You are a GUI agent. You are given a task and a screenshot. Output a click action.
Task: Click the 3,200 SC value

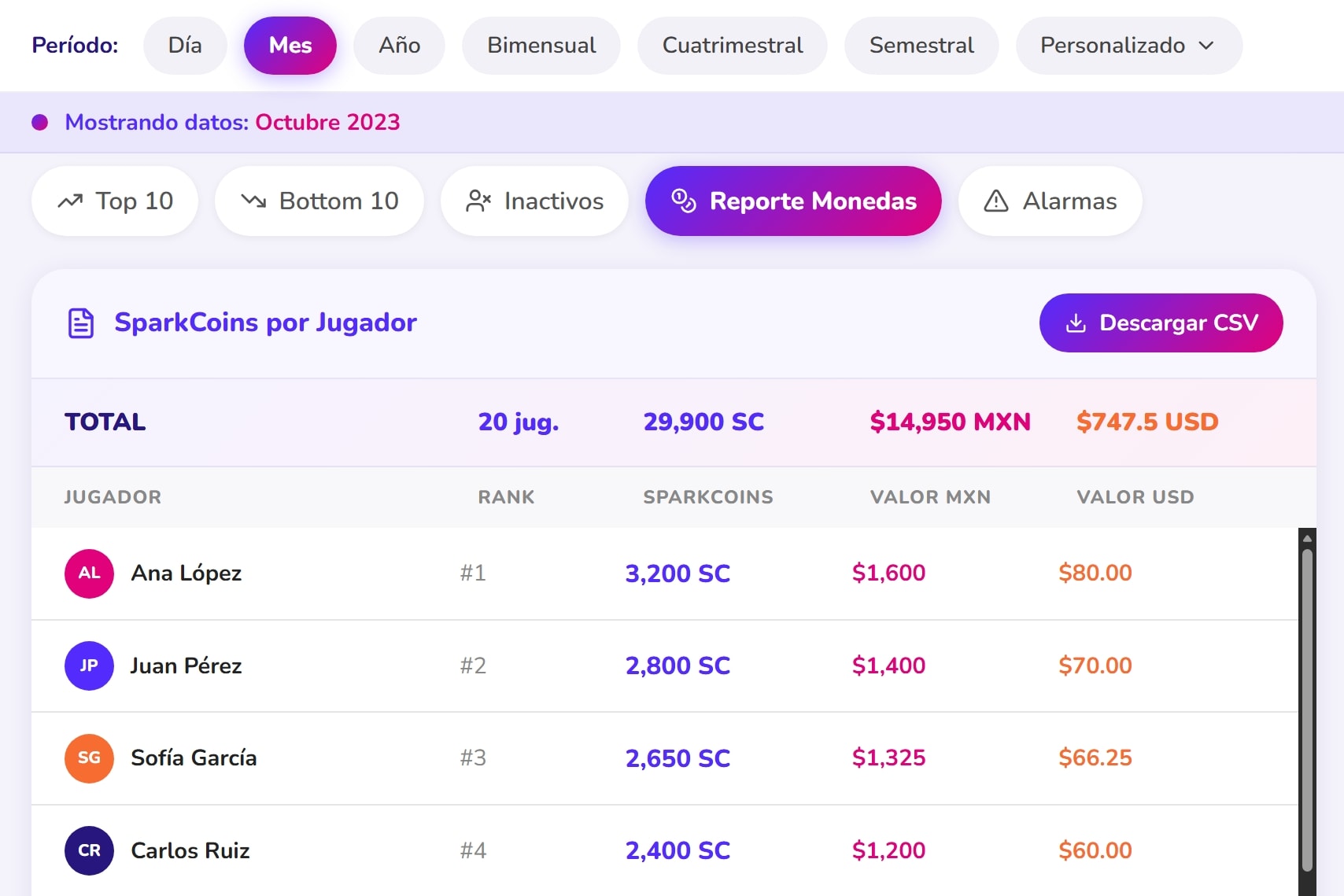click(x=678, y=573)
